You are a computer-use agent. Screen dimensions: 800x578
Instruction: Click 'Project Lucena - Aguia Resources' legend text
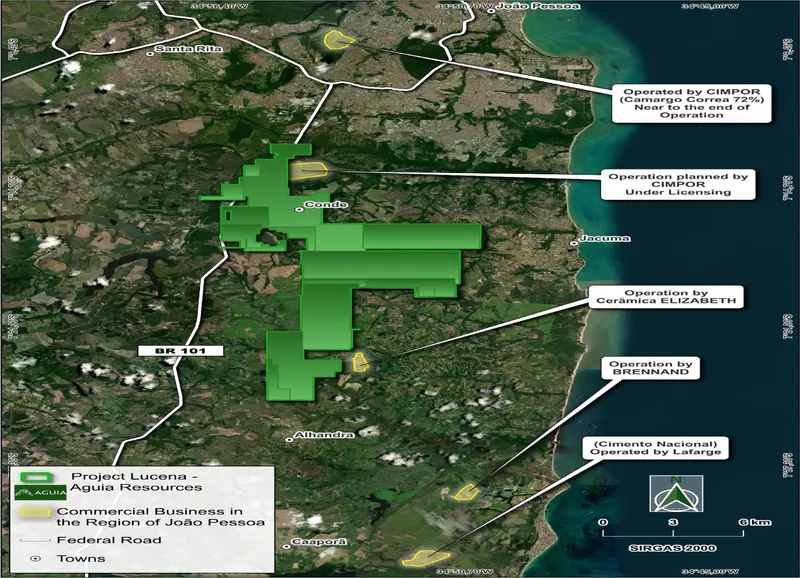tap(135, 482)
